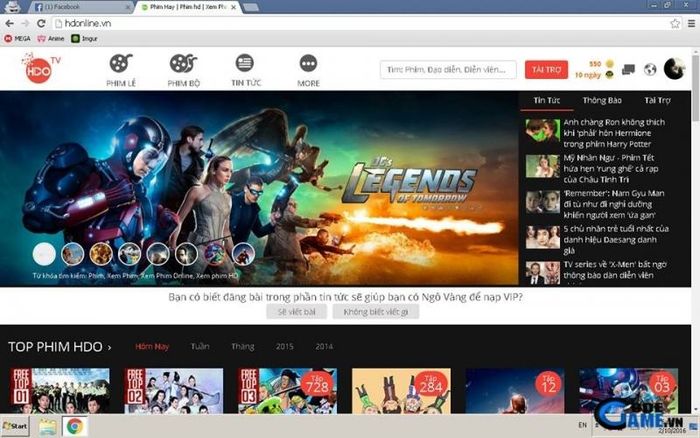700x438 pixels.
Task: Select the fifth carousel thumbnail circle
Action: 158,254
